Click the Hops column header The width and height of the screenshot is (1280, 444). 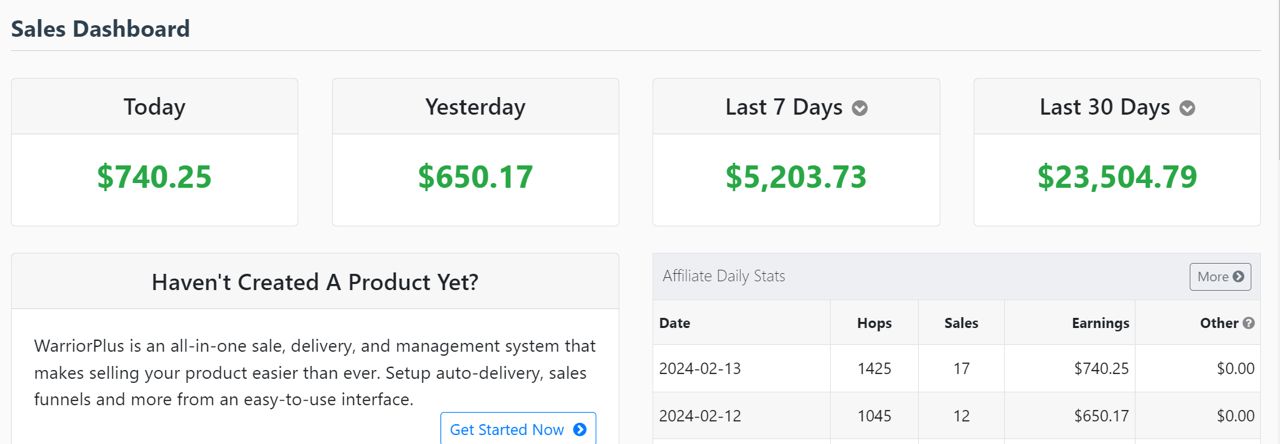coord(874,323)
